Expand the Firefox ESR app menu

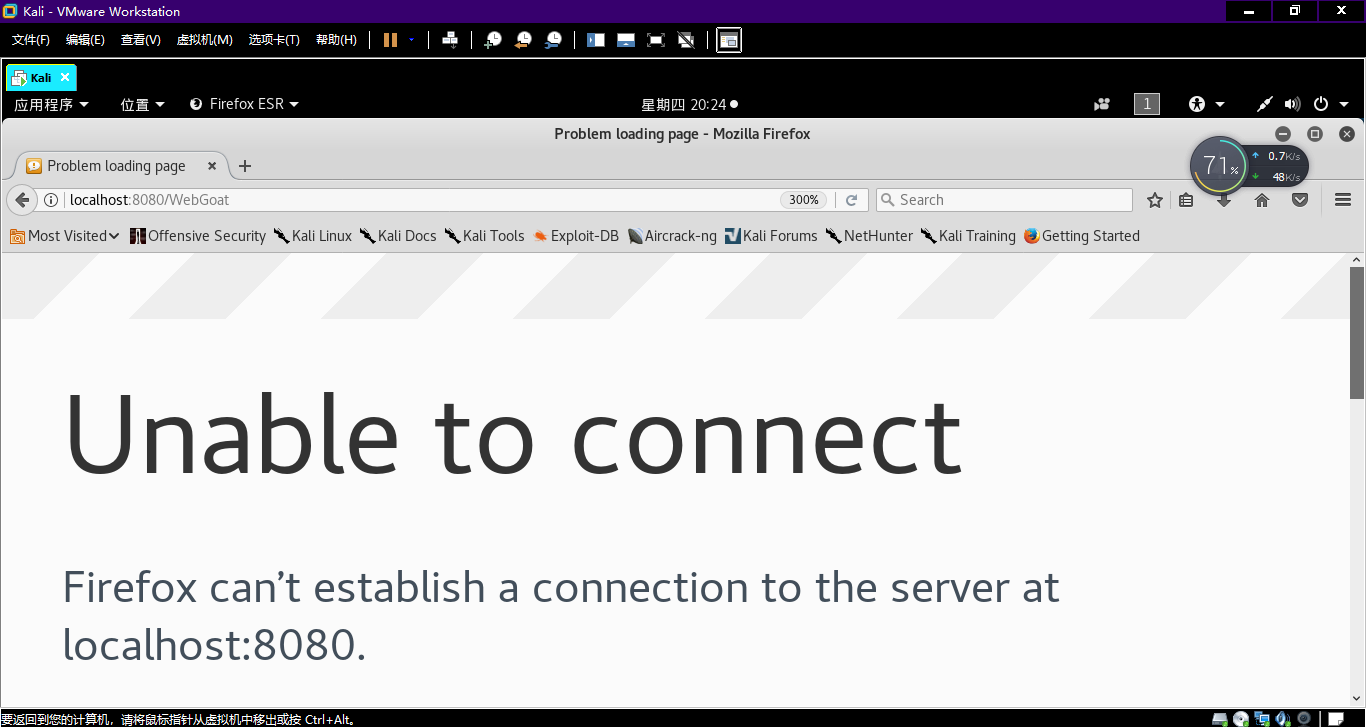point(245,104)
